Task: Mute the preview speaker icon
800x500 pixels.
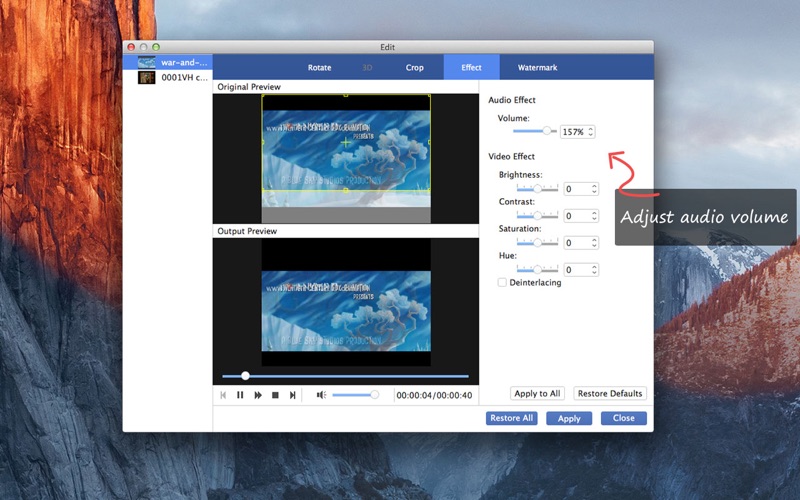Action: coord(321,395)
